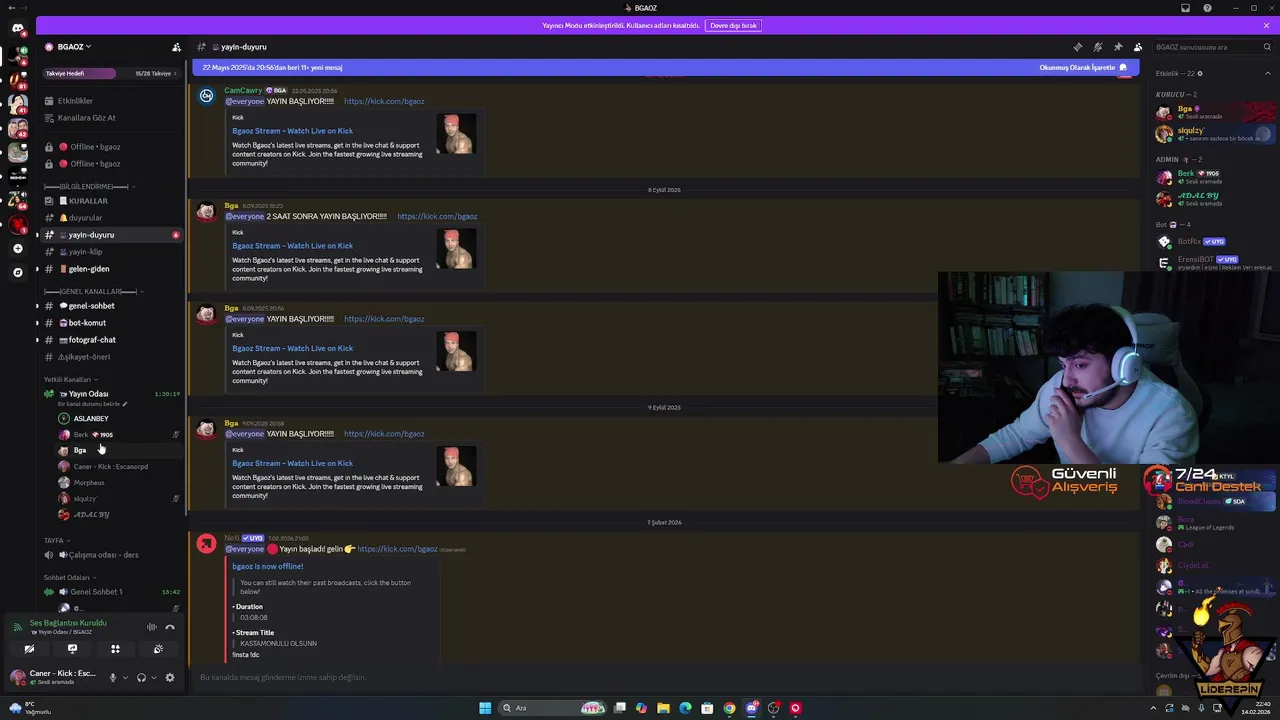Toggle headphone deafen in user panel

pos(141,678)
